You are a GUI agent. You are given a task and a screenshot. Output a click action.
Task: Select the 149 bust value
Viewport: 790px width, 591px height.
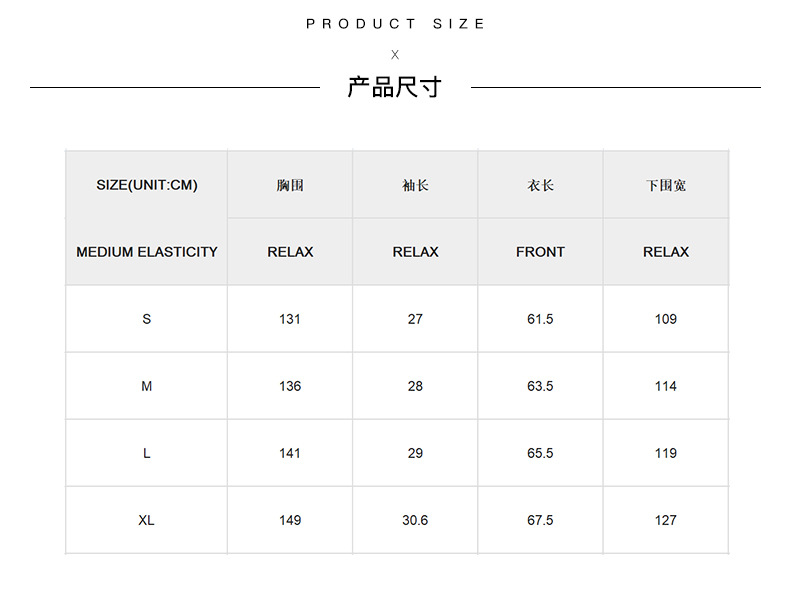point(290,520)
